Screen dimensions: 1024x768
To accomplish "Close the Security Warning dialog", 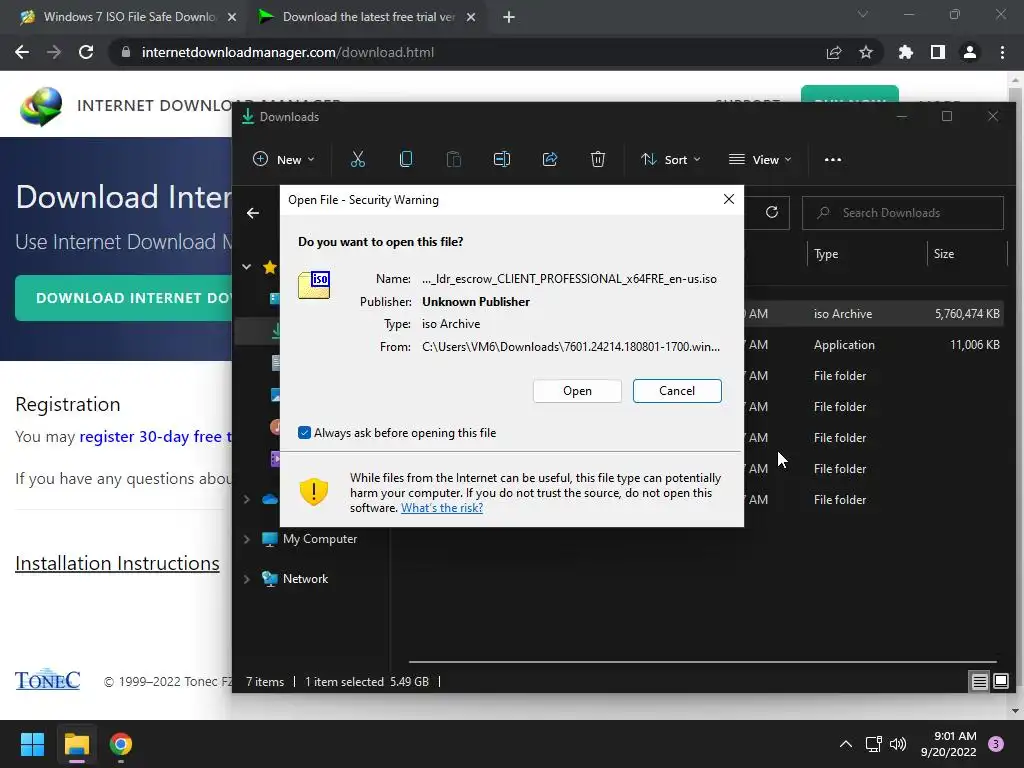I will (729, 200).
